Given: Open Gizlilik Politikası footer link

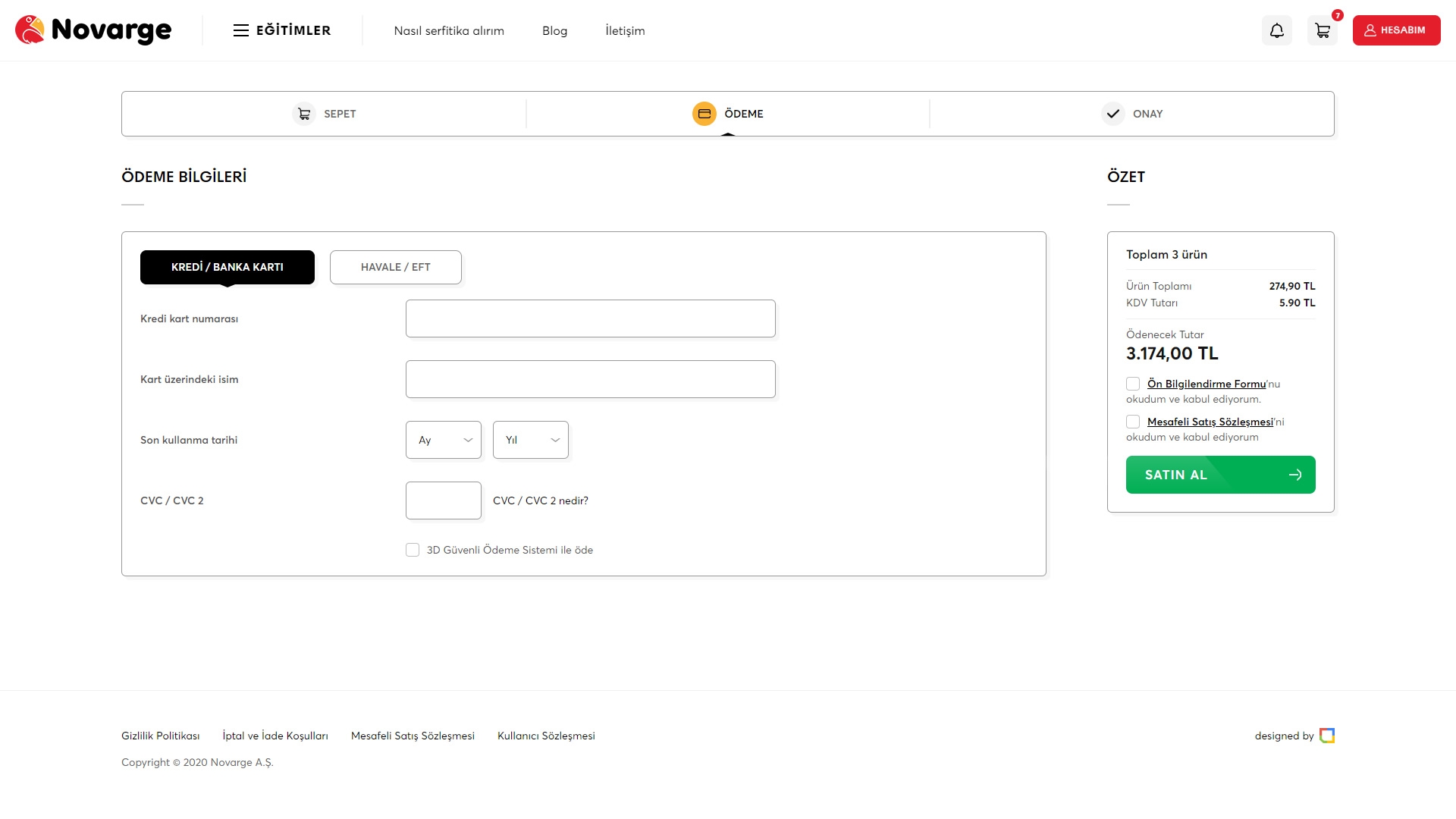Looking at the screenshot, I should [161, 736].
